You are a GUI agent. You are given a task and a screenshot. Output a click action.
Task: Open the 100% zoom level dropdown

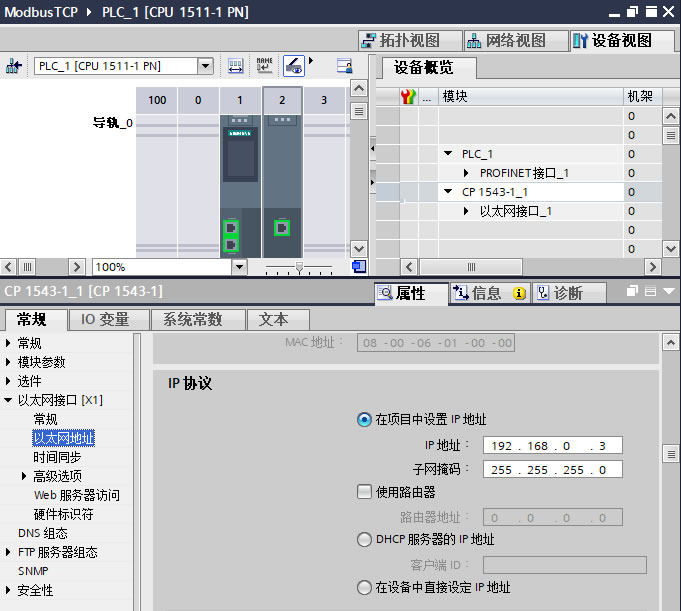pos(239,266)
